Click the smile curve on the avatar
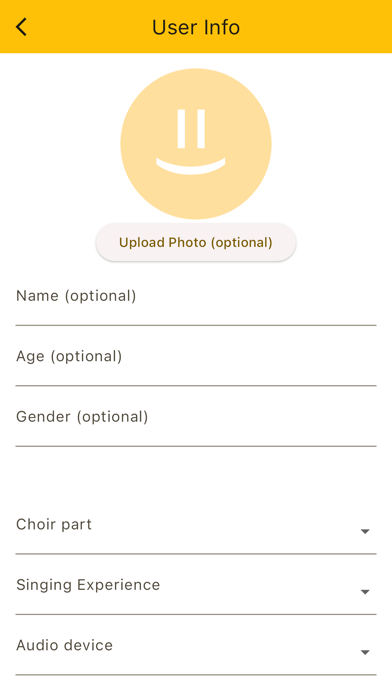Viewport: 392px width, 696px height. [191, 166]
